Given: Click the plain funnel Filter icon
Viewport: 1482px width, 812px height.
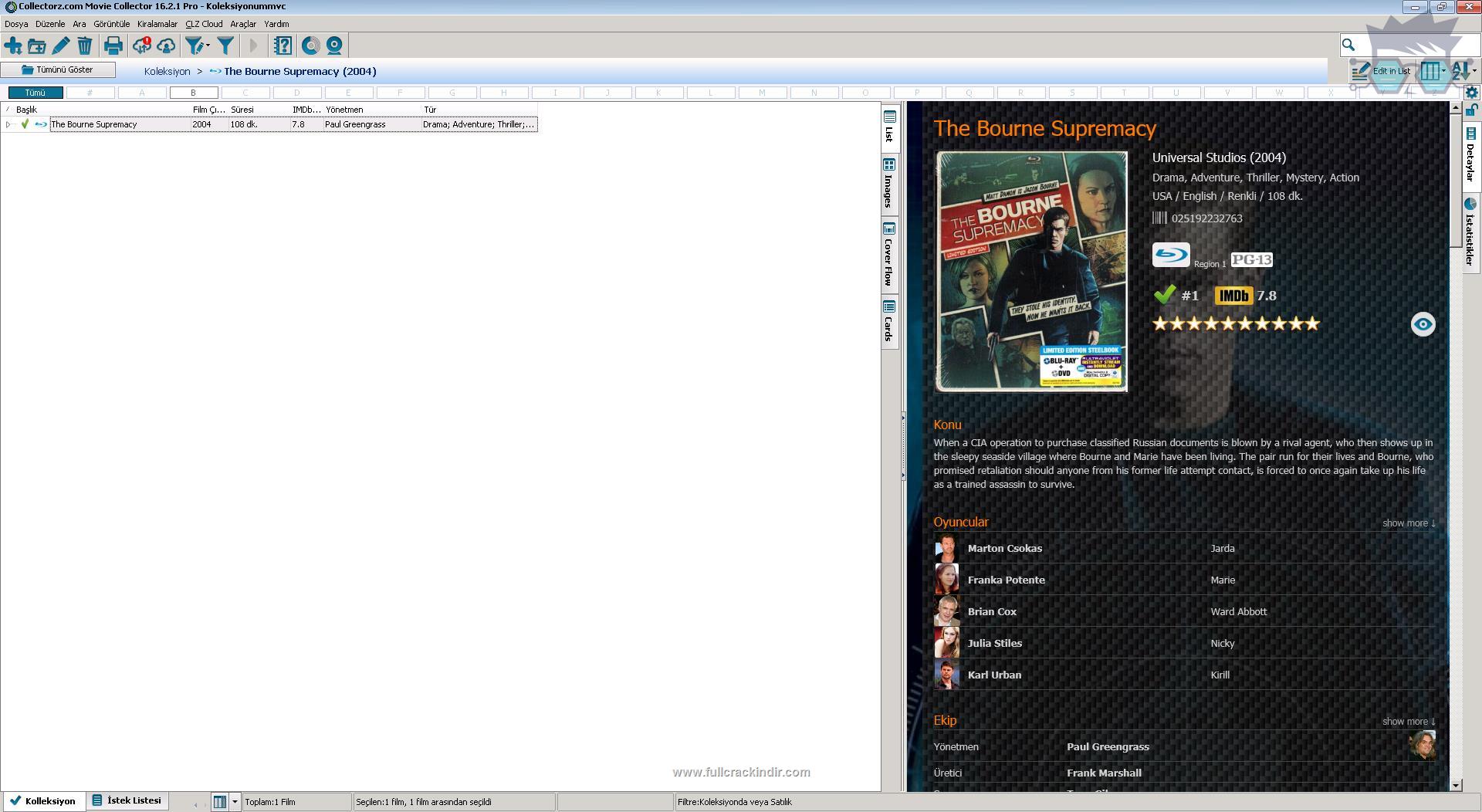Looking at the screenshot, I should (225, 46).
